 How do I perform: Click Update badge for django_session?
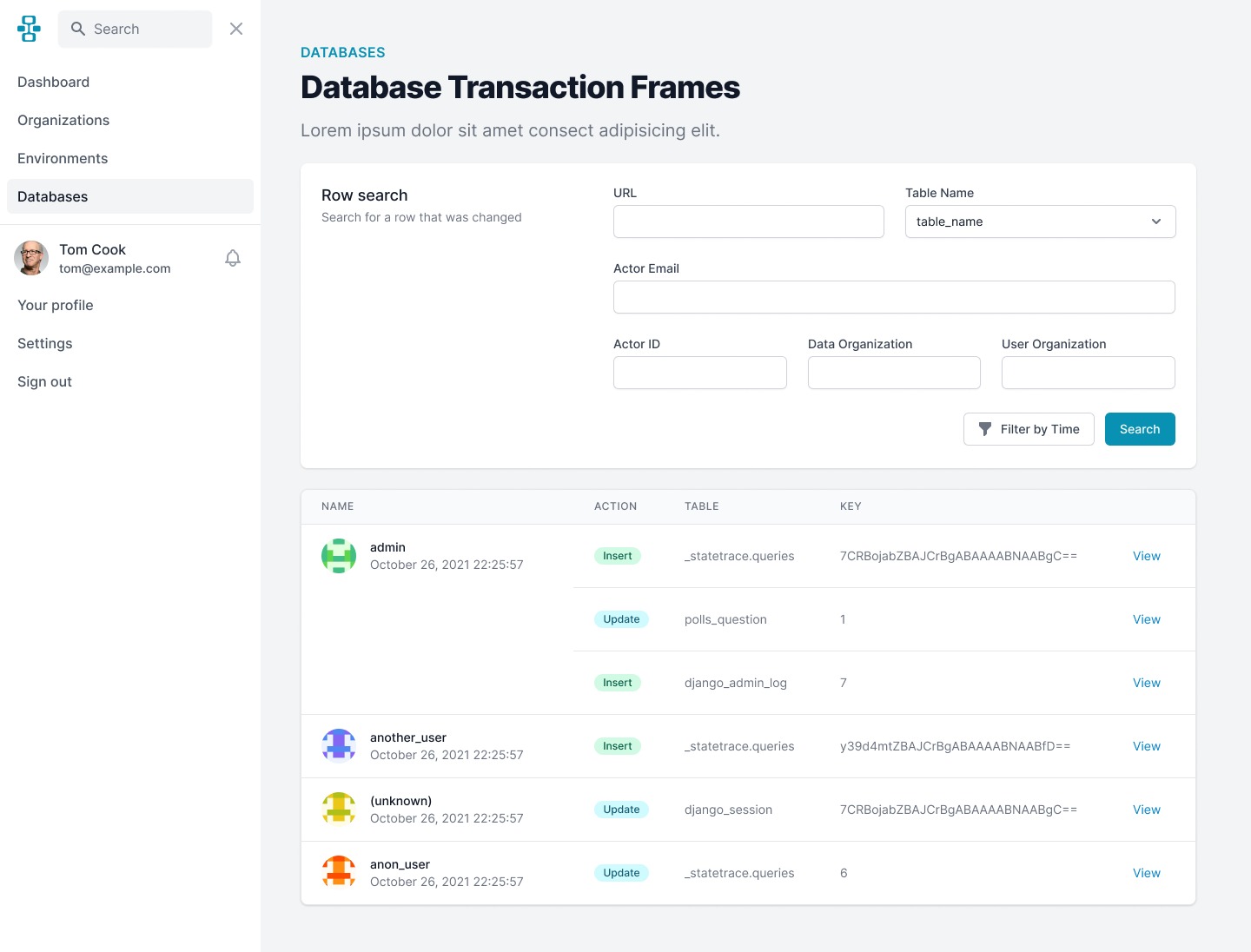coord(621,810)
